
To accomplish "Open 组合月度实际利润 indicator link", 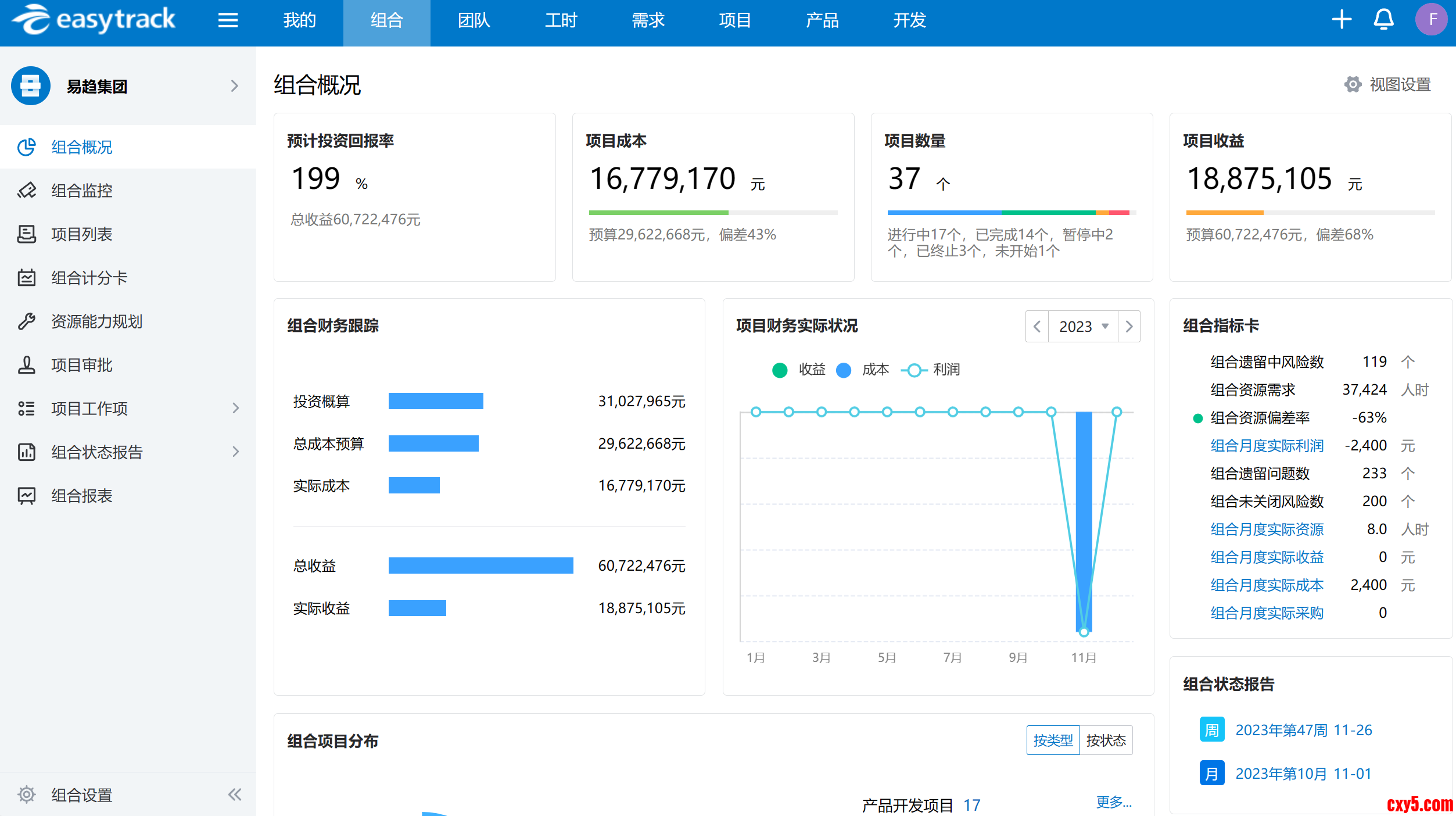I will tap(1267, 446).
